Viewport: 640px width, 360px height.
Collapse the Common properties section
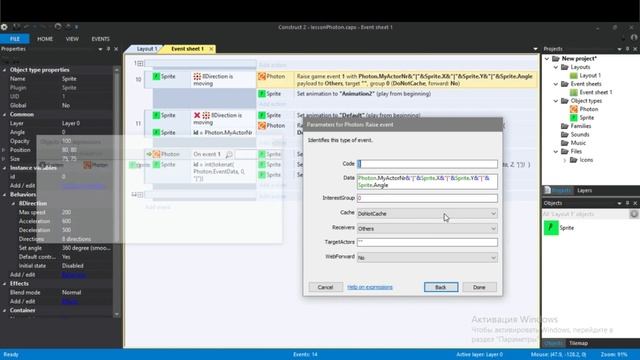[x=4, y=115]
